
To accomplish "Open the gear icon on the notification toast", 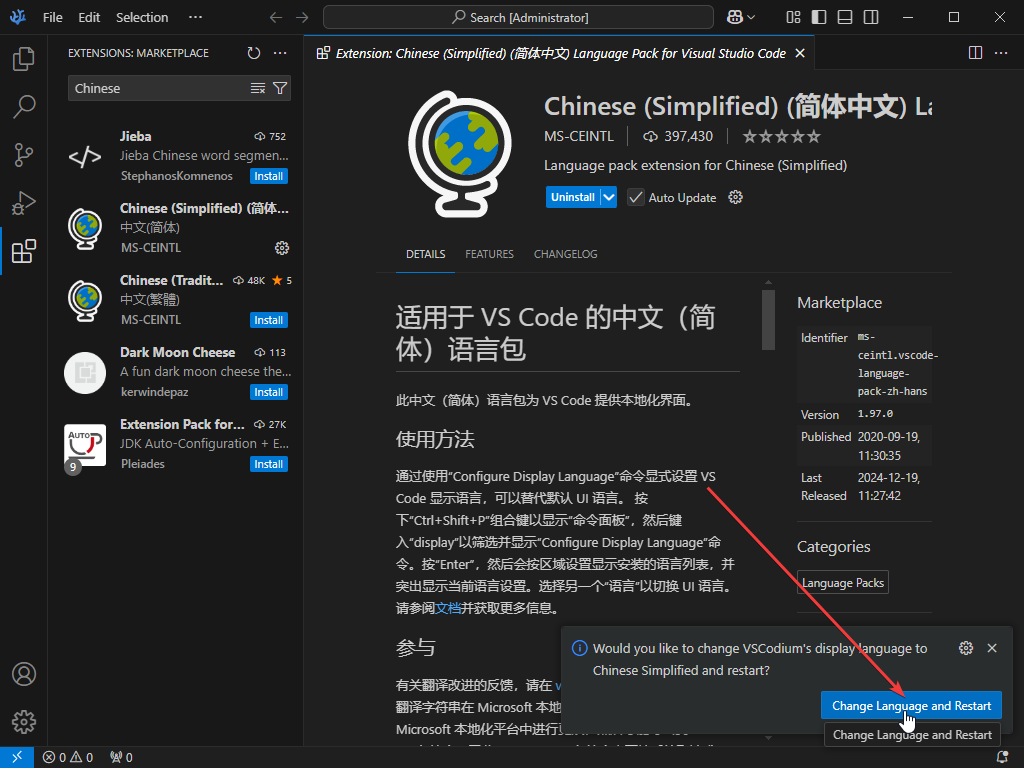I will tap(965, 648).
